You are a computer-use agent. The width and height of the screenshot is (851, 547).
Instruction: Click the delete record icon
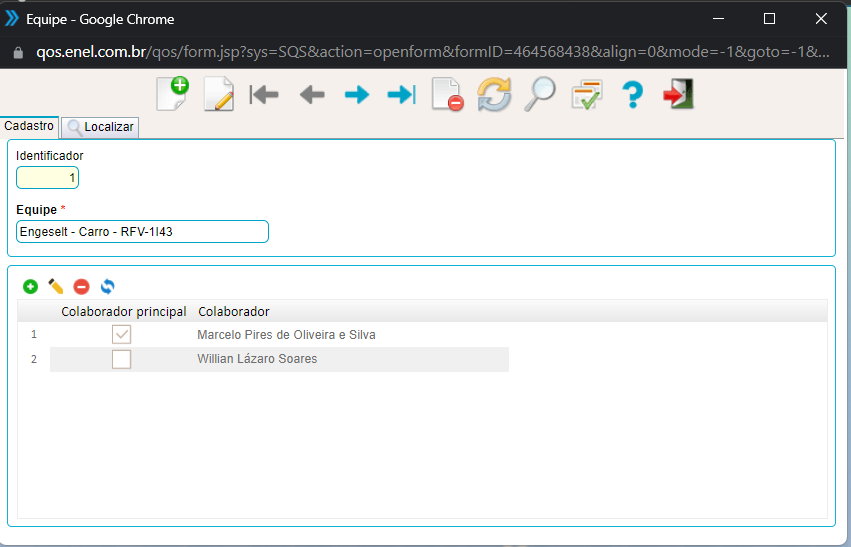[447, 95]
